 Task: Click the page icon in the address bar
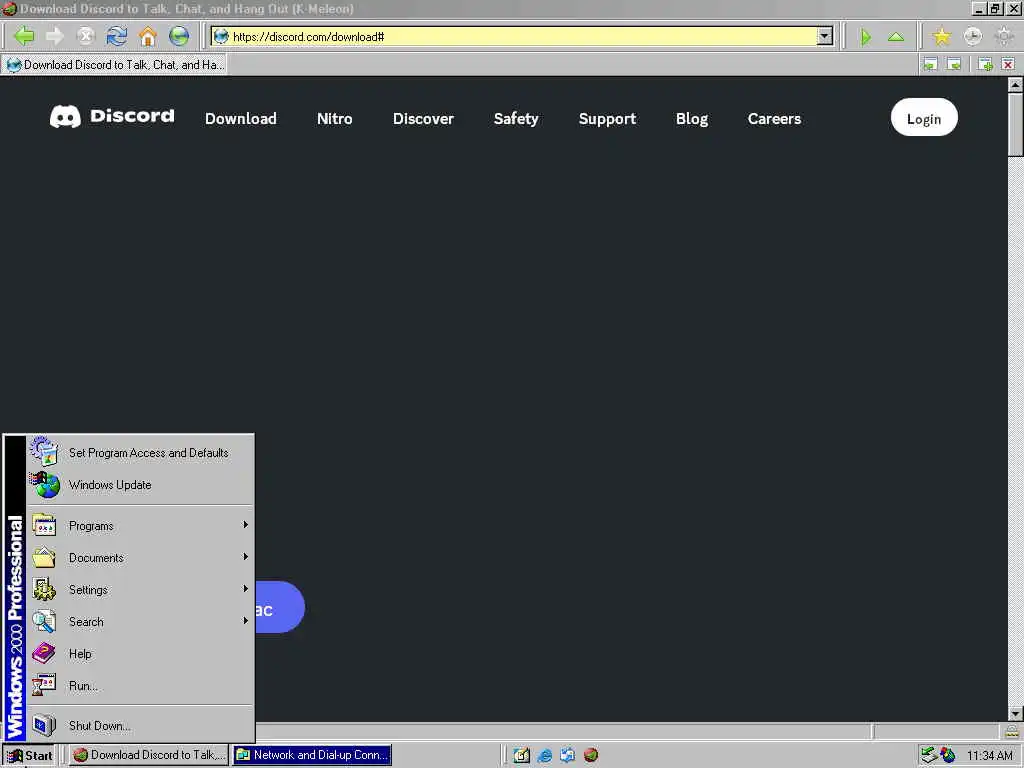coord(221,37)
